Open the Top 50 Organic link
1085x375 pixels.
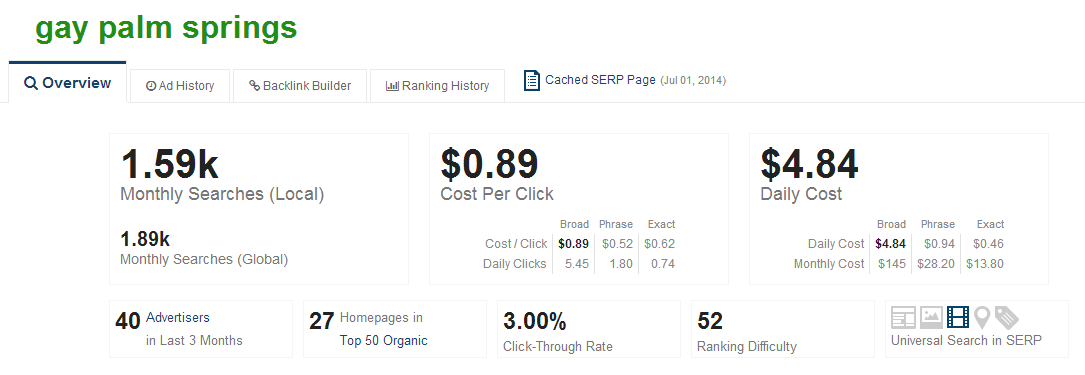pos(383,340)
